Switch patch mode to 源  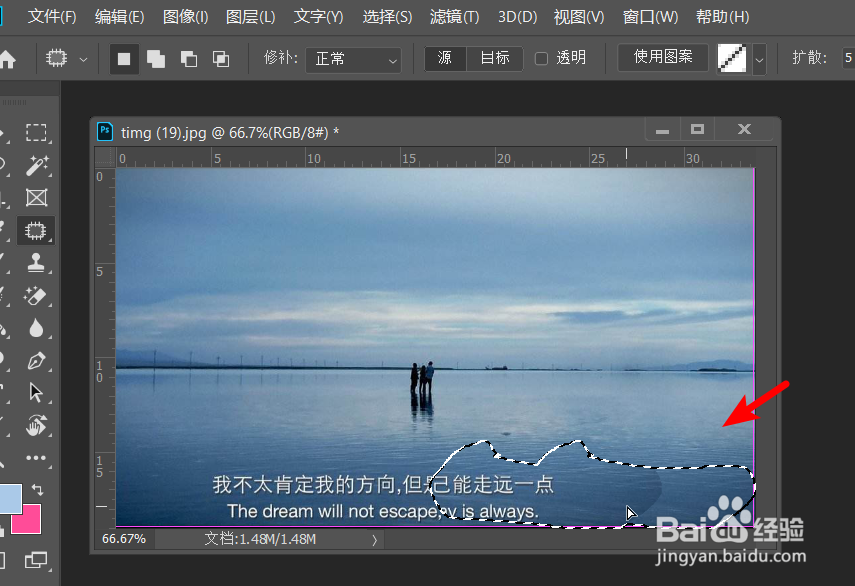coord(445,58)
